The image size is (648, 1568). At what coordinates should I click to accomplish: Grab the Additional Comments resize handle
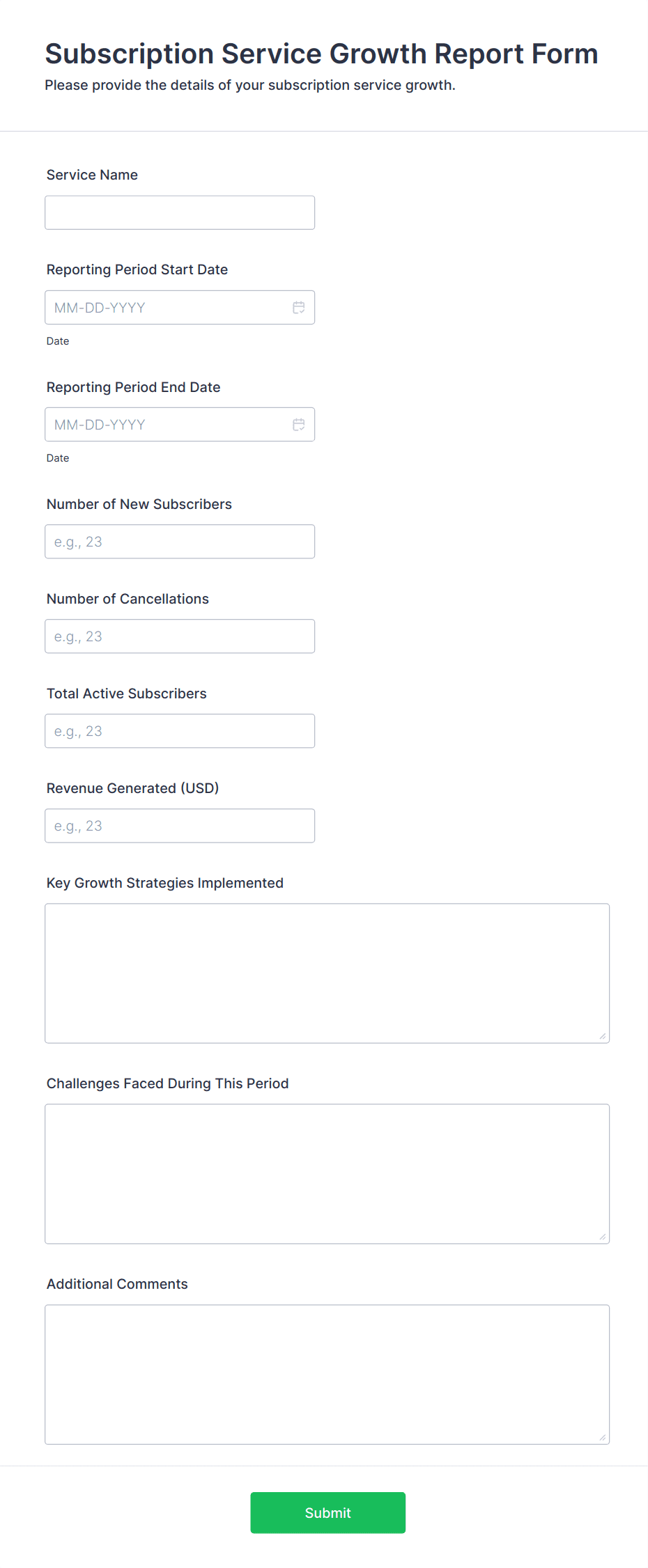click(603, 1437)
